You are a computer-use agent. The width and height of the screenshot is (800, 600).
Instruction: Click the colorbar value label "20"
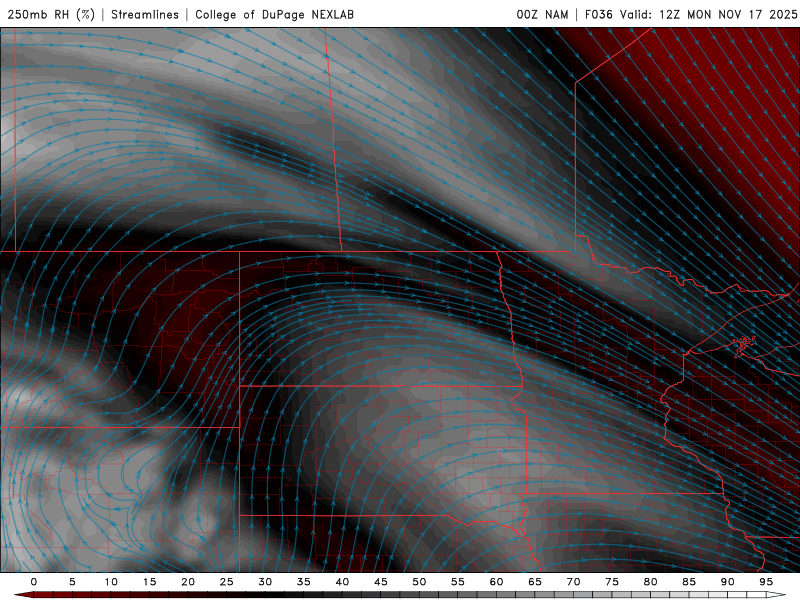(x=188, y=582)
